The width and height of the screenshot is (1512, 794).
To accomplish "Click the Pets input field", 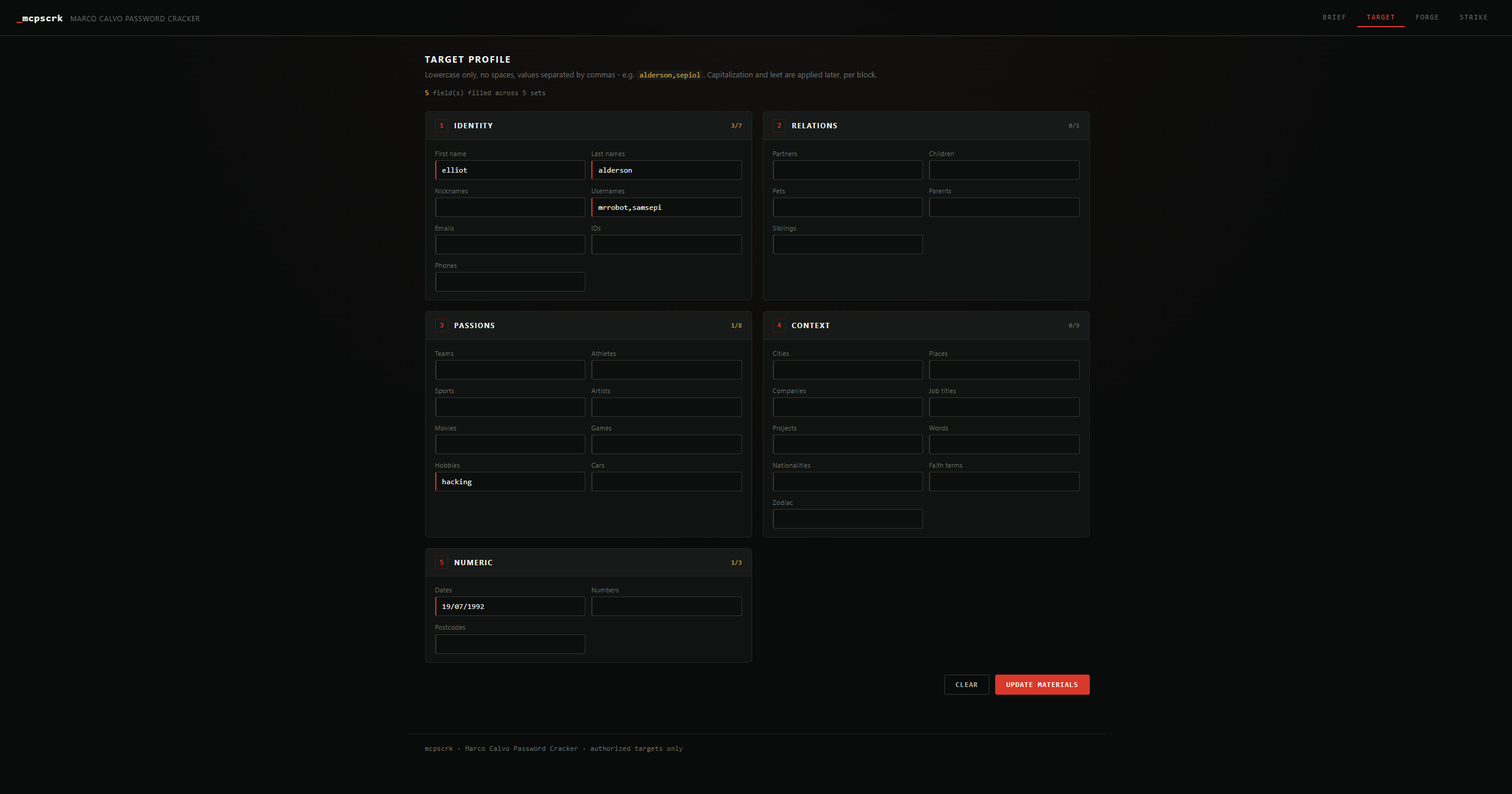I will [x=847, y=208].
